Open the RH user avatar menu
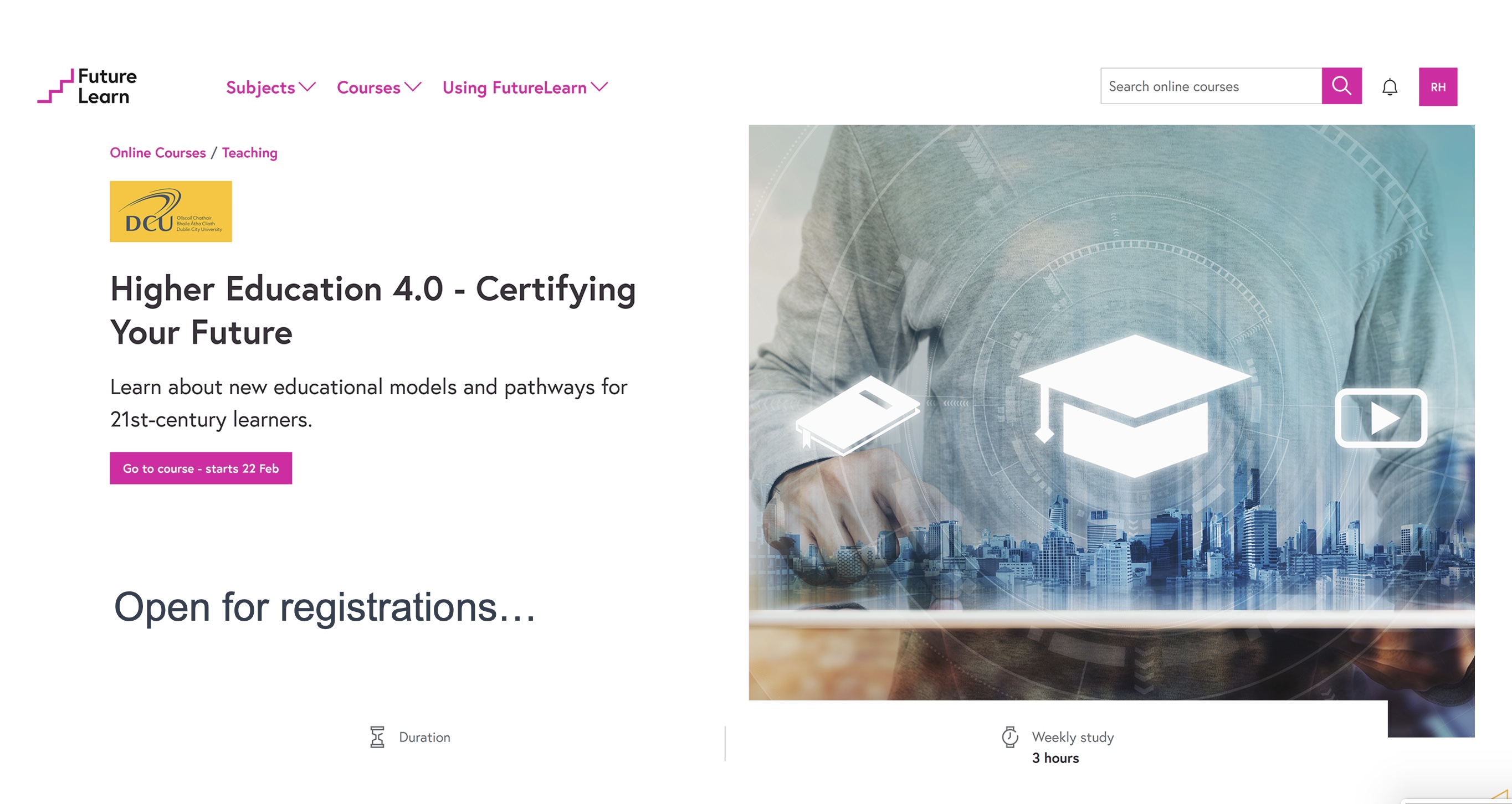This screenshot has height=804, width=1512. pos(1437,87)
